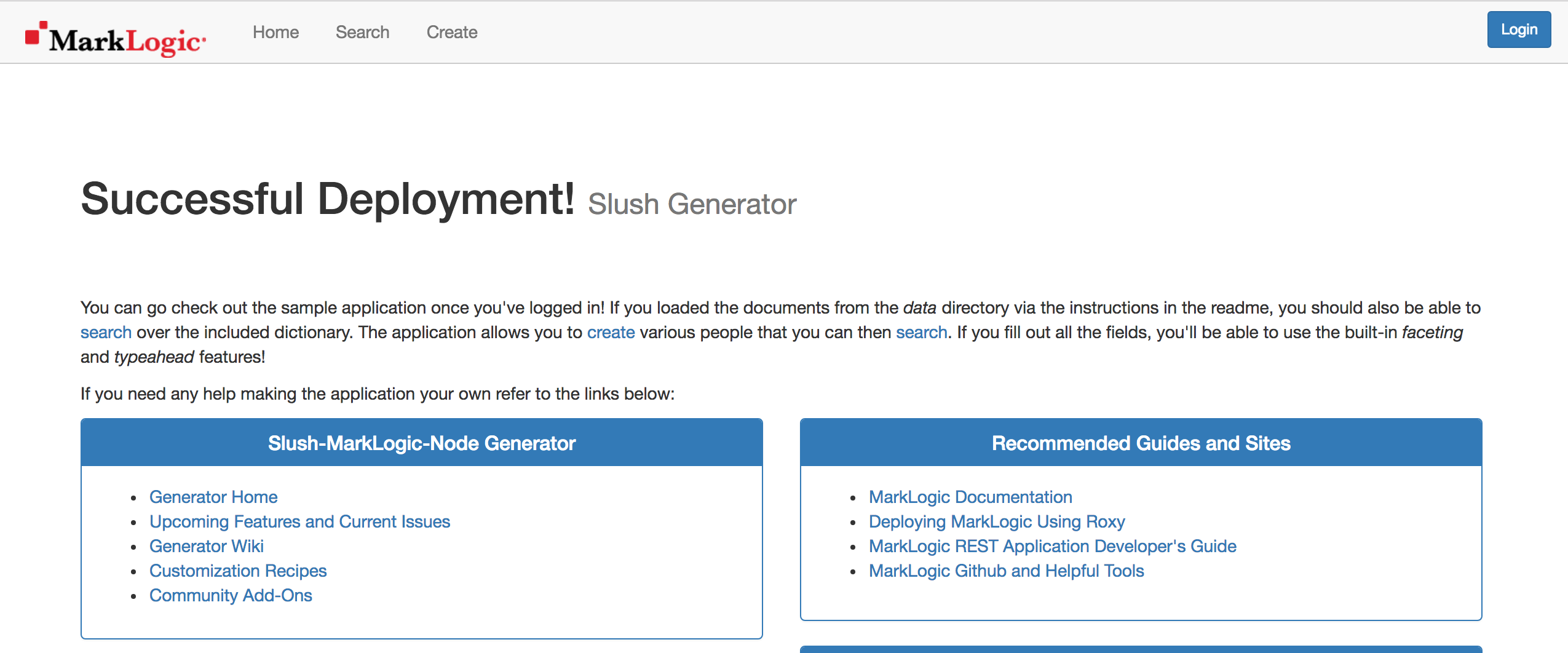Screen dimensions: 1568x653
Task: Open the MarkLogic Documentation link
Action: click(970, 497)
